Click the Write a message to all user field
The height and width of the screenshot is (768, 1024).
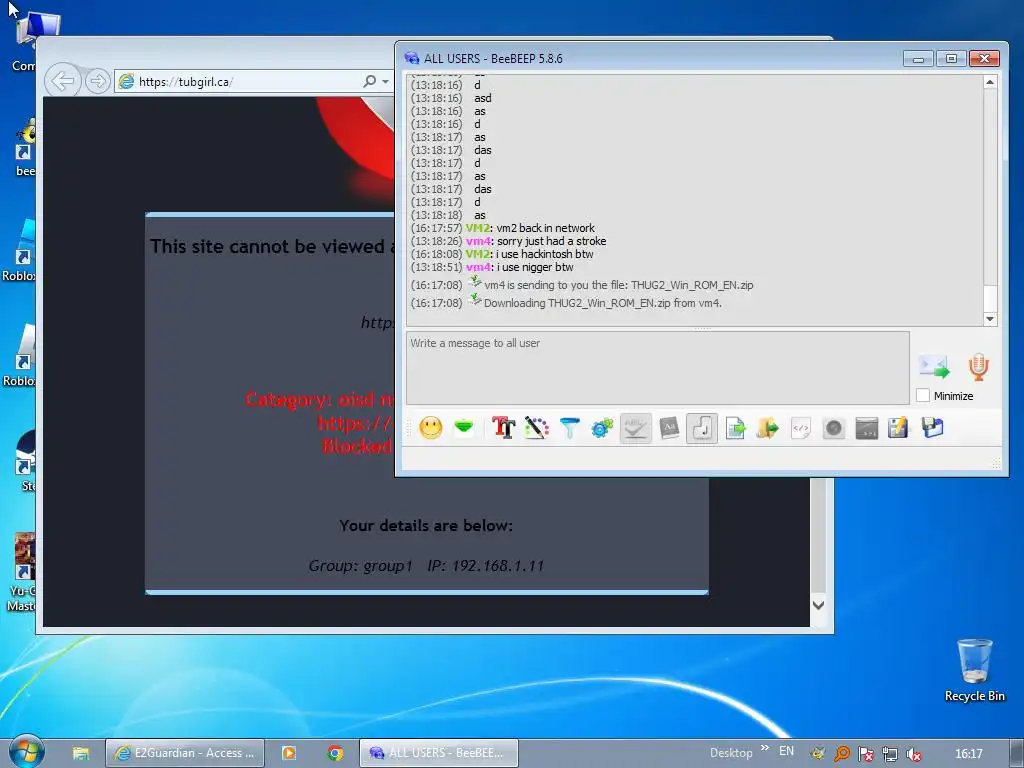click(658, 368)
